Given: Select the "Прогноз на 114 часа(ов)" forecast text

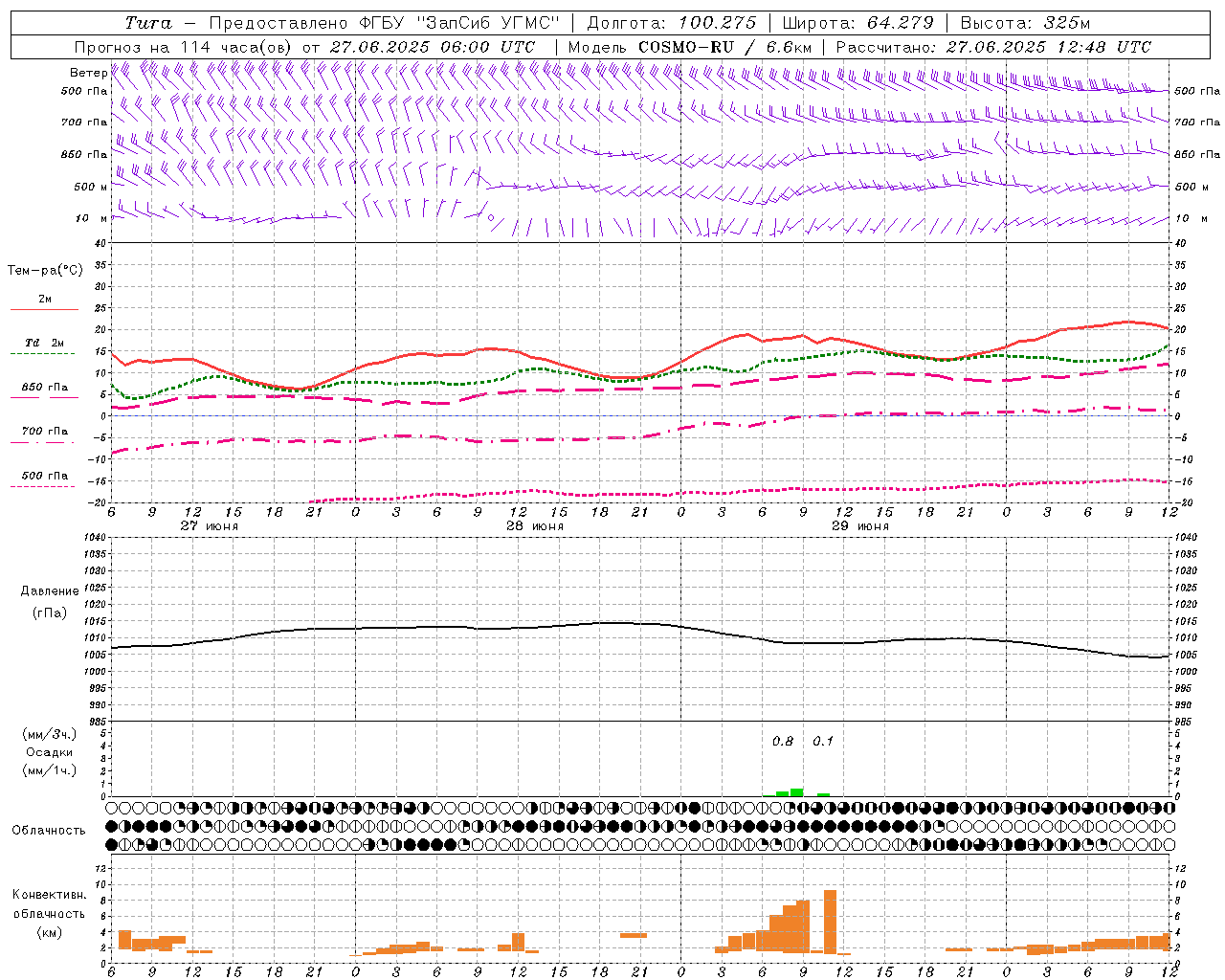Looking at the screenshot, I should pyautogui.click(x=185, y=47).
